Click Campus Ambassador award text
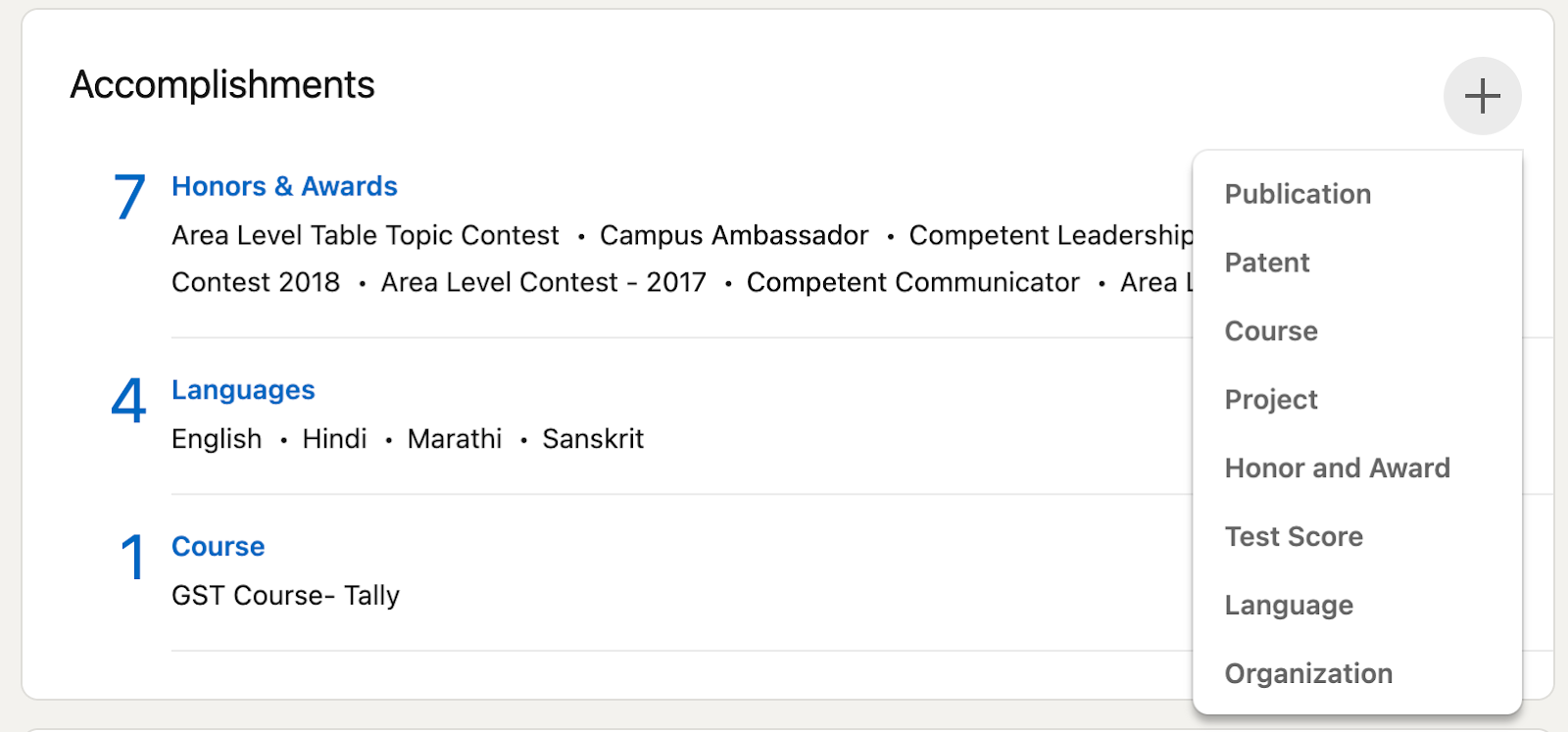This screenshot has width=1568, height=732. tap(734, 235)
